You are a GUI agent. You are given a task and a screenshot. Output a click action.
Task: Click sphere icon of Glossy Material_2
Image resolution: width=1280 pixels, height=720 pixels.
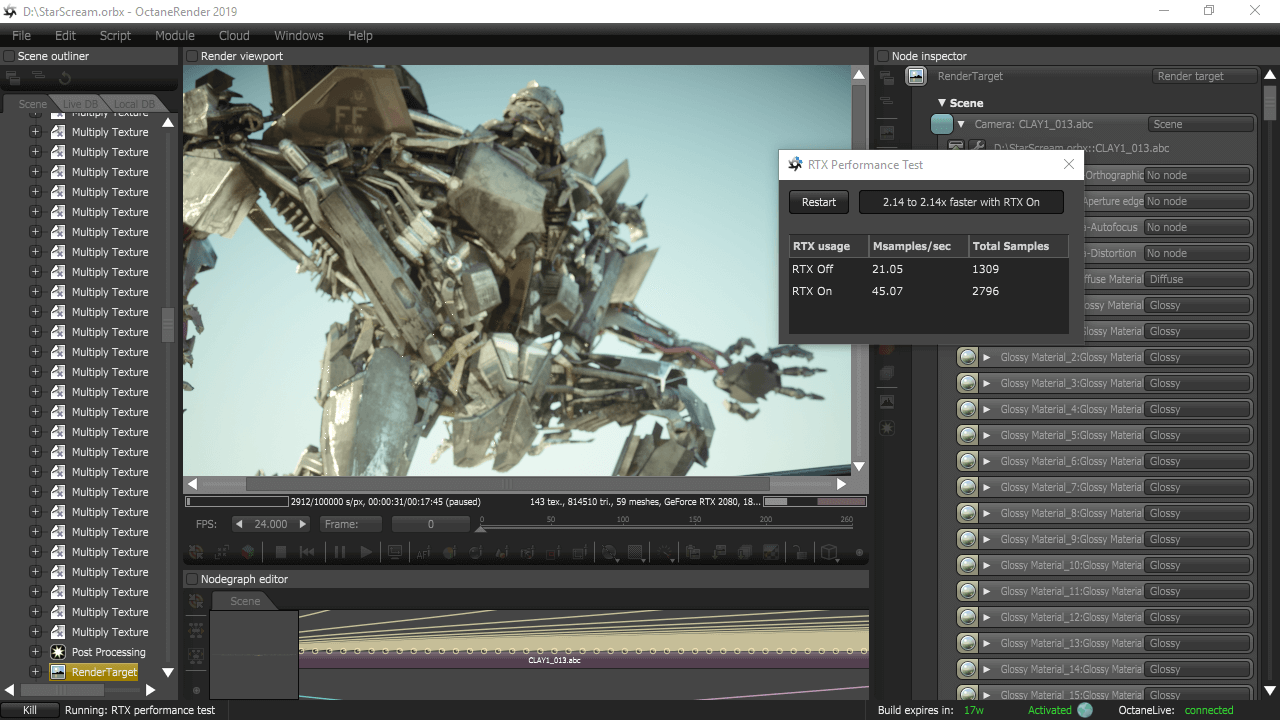tap(967, 357)
